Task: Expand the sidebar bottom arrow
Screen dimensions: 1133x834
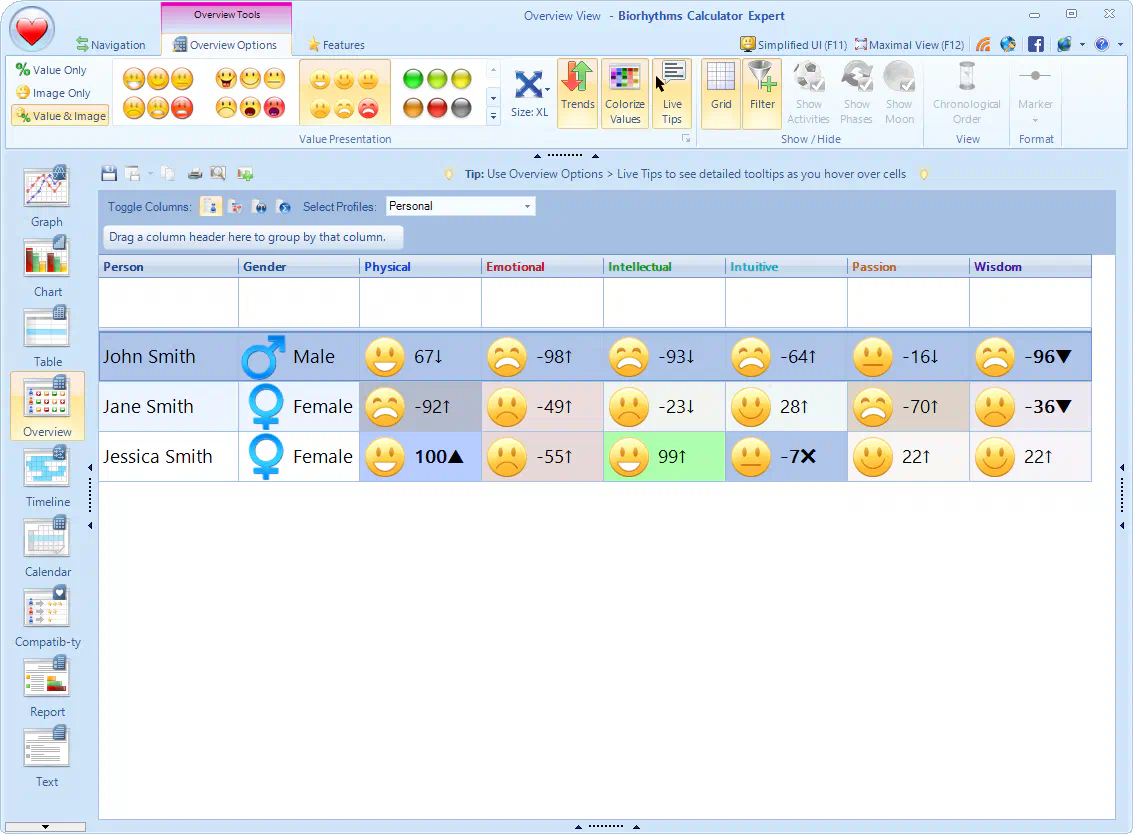Action: click(x=45, y=826)
